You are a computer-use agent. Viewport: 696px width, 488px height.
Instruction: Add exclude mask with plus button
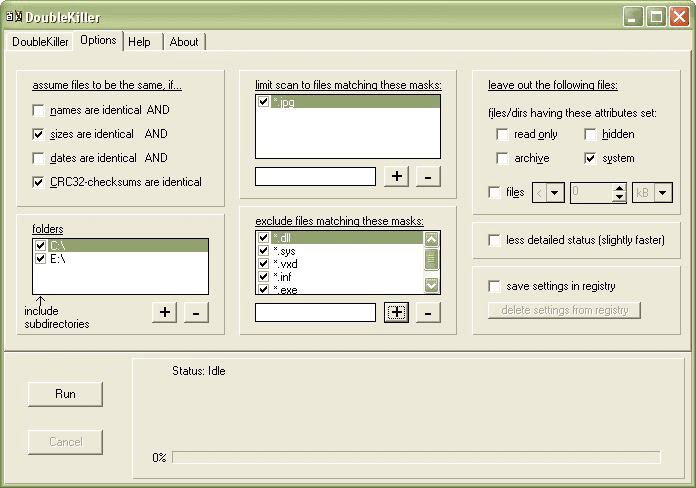tap(396, 312)
